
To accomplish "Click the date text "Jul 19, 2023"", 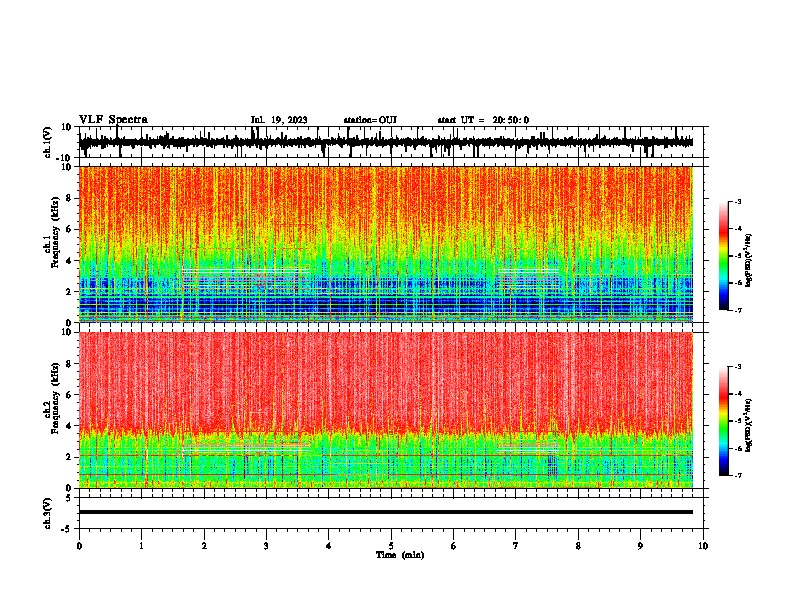I will pyautogui.click(x=279, y=120).
